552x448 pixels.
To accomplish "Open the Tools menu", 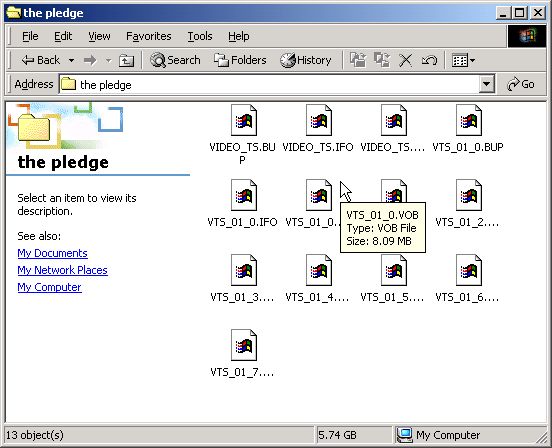I will pos(200,36).
